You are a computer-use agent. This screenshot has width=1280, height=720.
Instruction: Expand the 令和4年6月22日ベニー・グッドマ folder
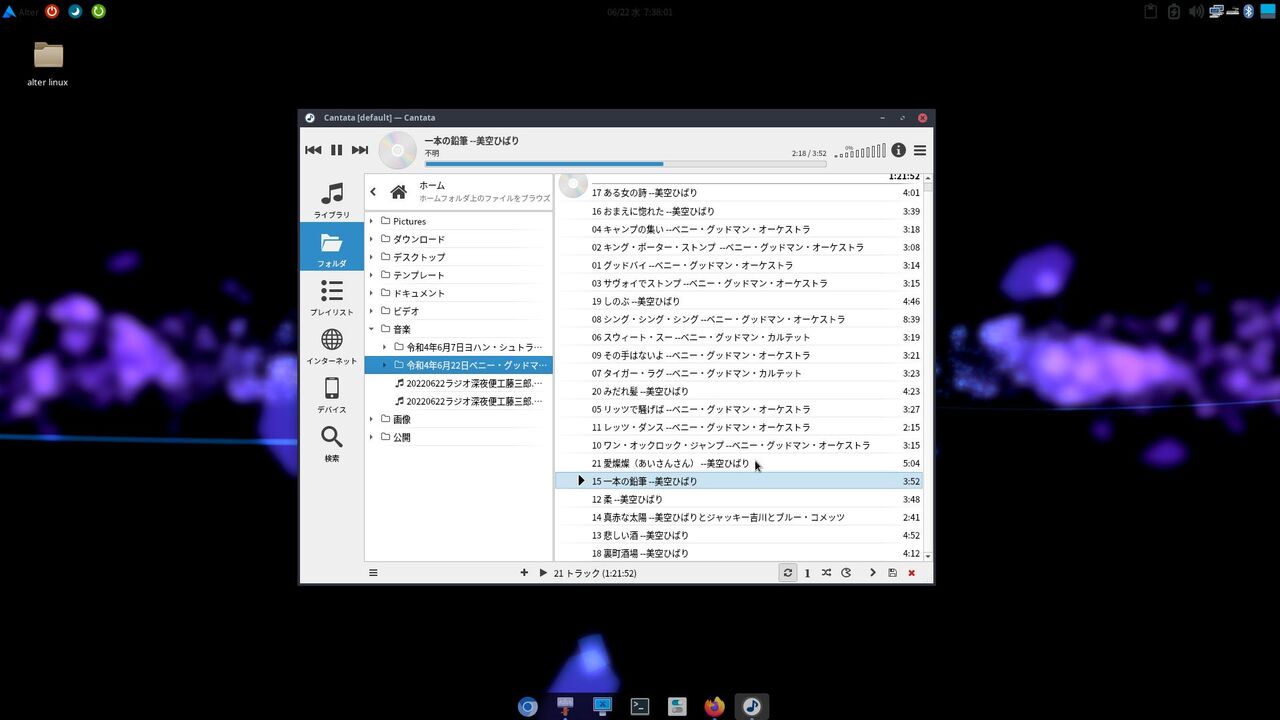click(x=384, y=365)
